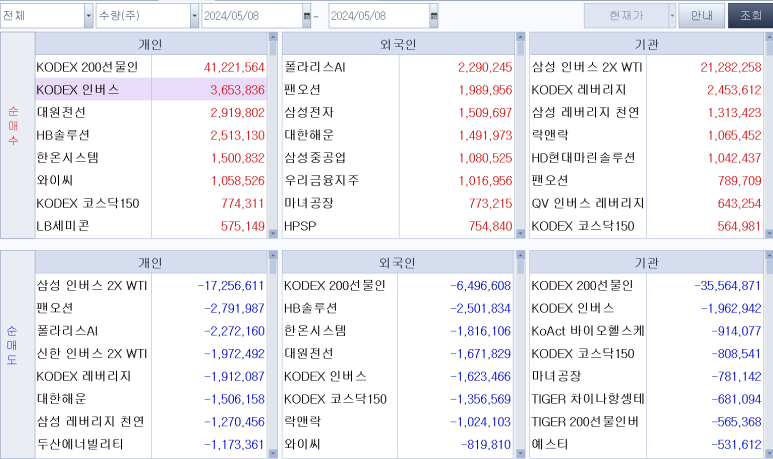Select 신한 인버스 2X WTI row
The width and height of the screenshot is (773, 459).
[x=151, y=353]
